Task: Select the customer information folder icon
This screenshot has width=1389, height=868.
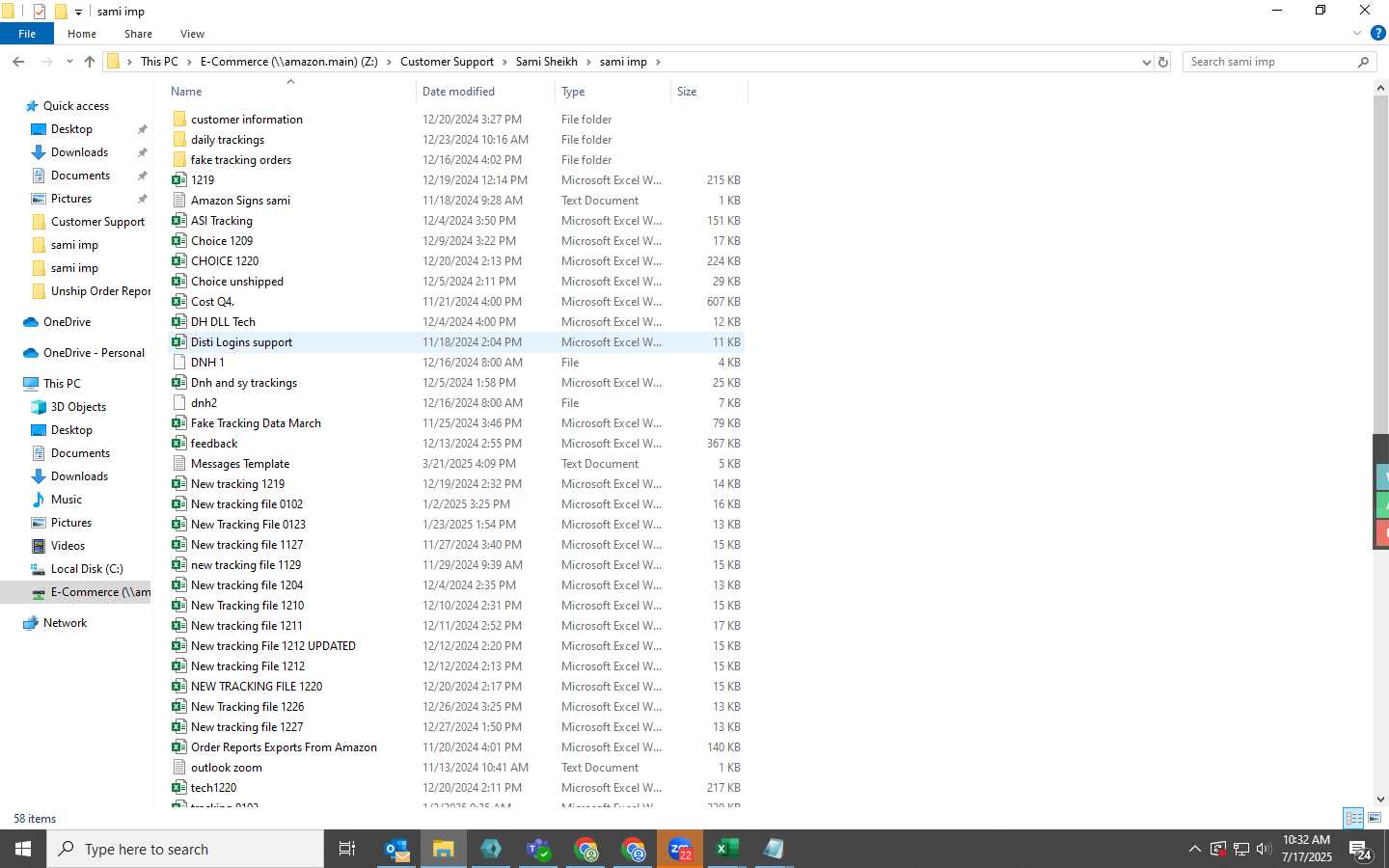Action: (179, 119)
